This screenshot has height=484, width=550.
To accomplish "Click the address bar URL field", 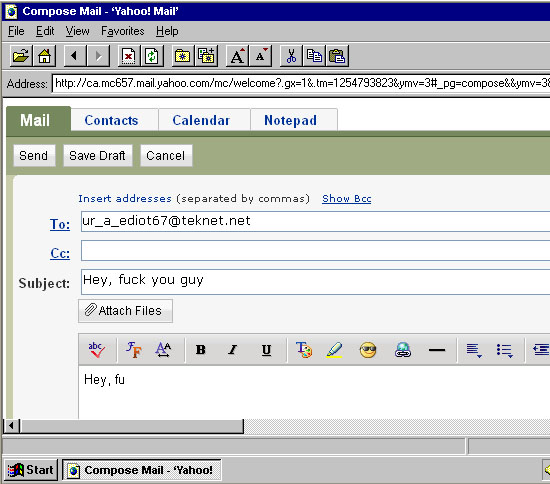I will [x=301, y=83].
